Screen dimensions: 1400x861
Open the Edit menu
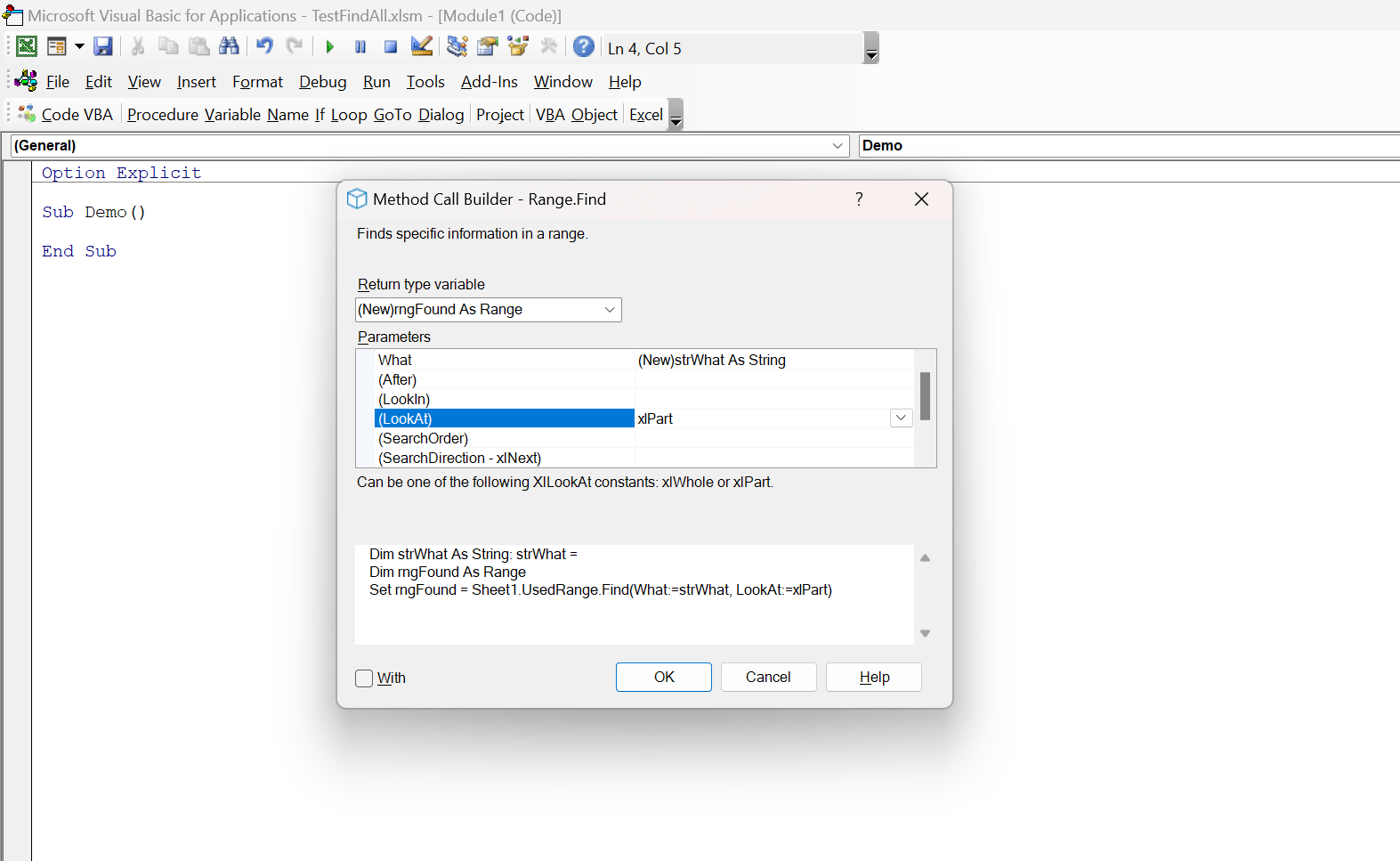[99, 82]
